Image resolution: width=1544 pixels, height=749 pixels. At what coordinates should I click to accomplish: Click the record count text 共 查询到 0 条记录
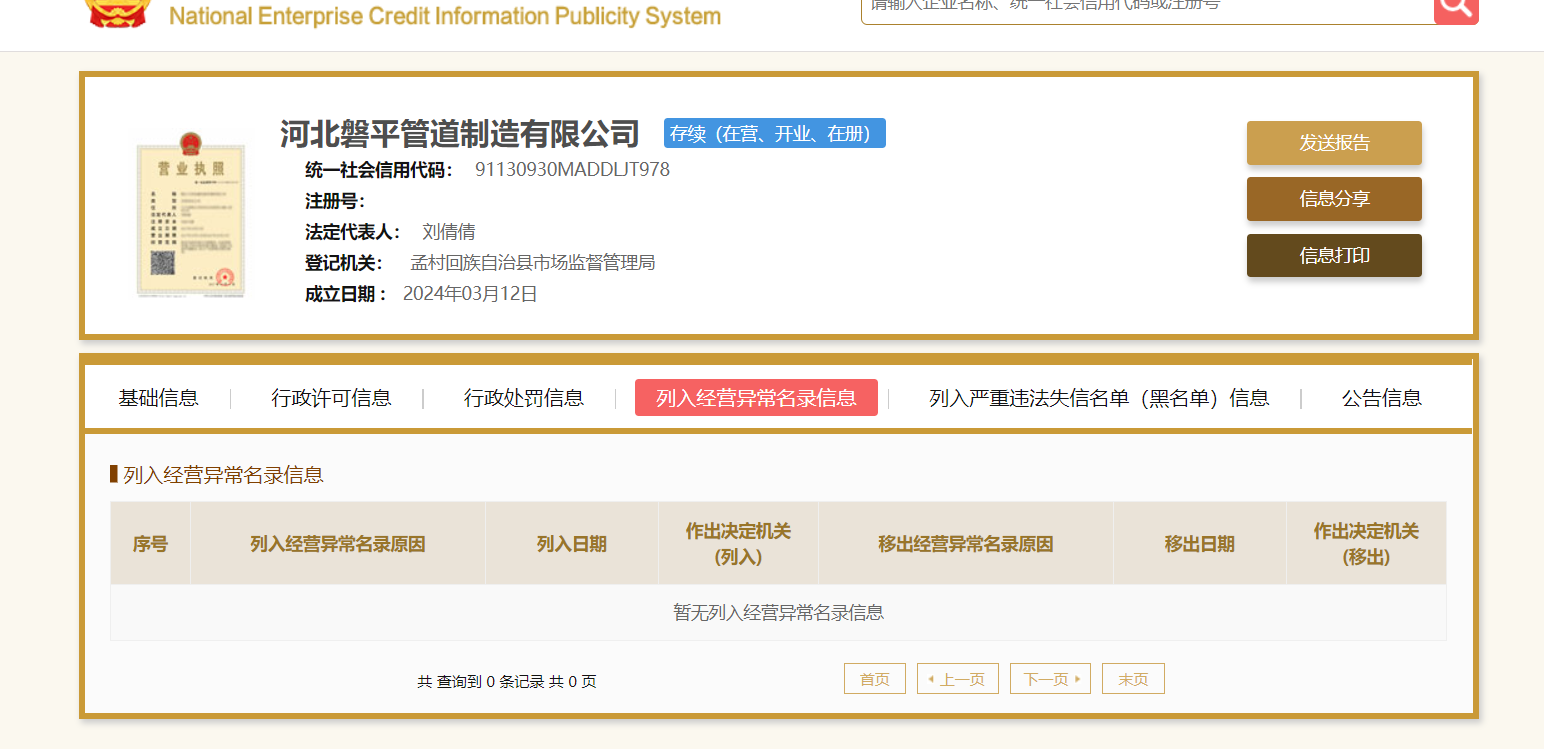[x=479, y=682]
